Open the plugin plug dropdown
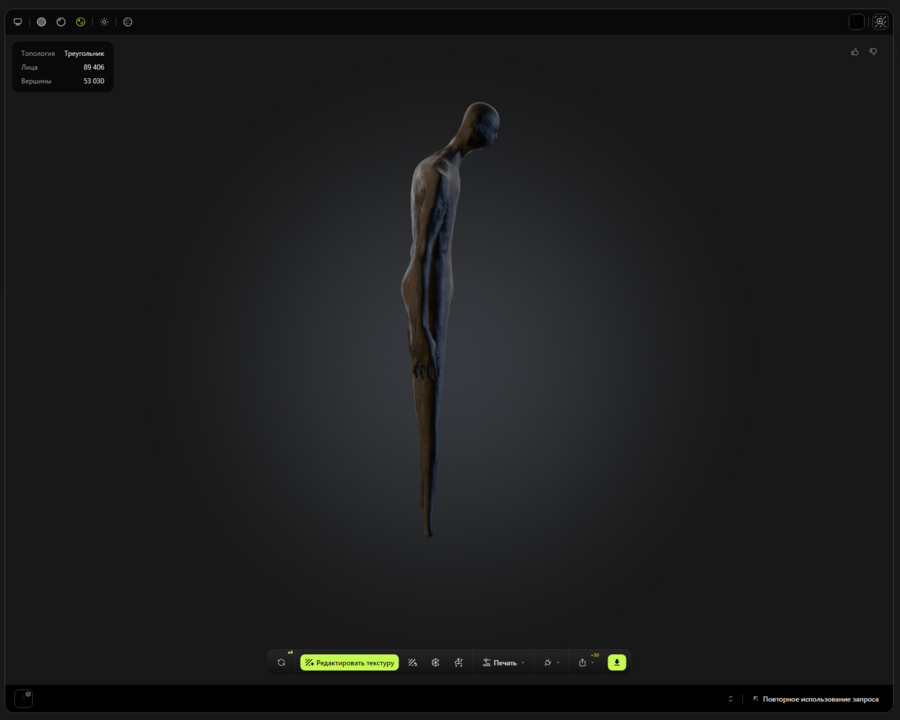The height and width of the screenshot is (720, 900). pos(551,663)
